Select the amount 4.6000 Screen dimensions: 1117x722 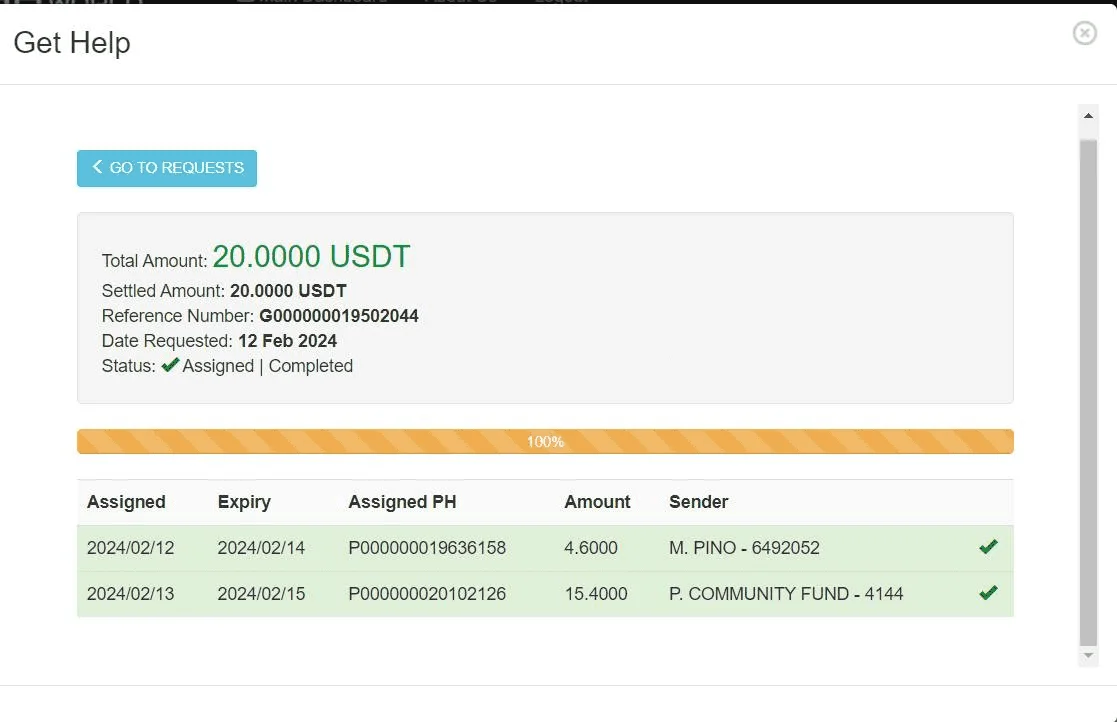click(591, 548)
